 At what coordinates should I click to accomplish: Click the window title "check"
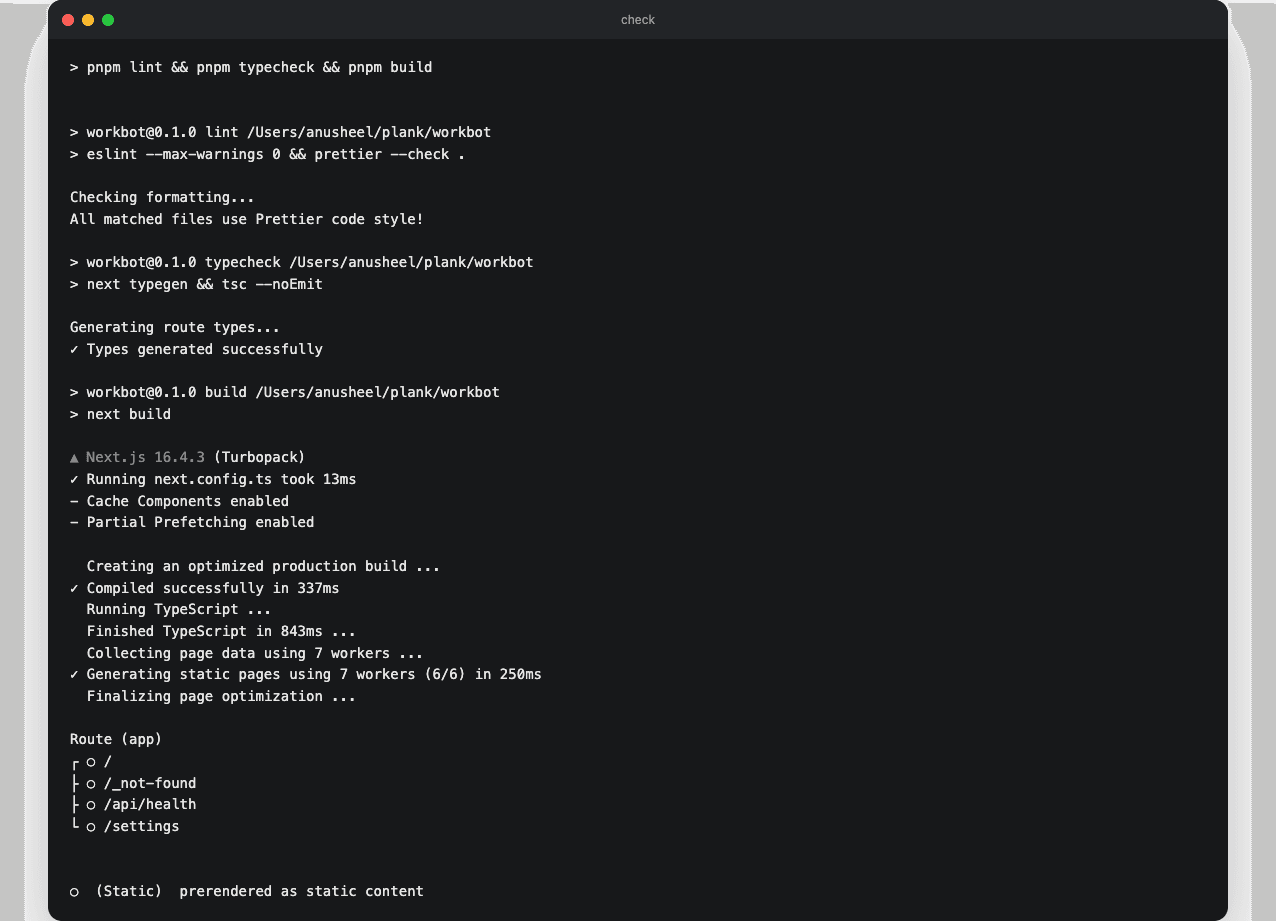[x=638, y=20]
